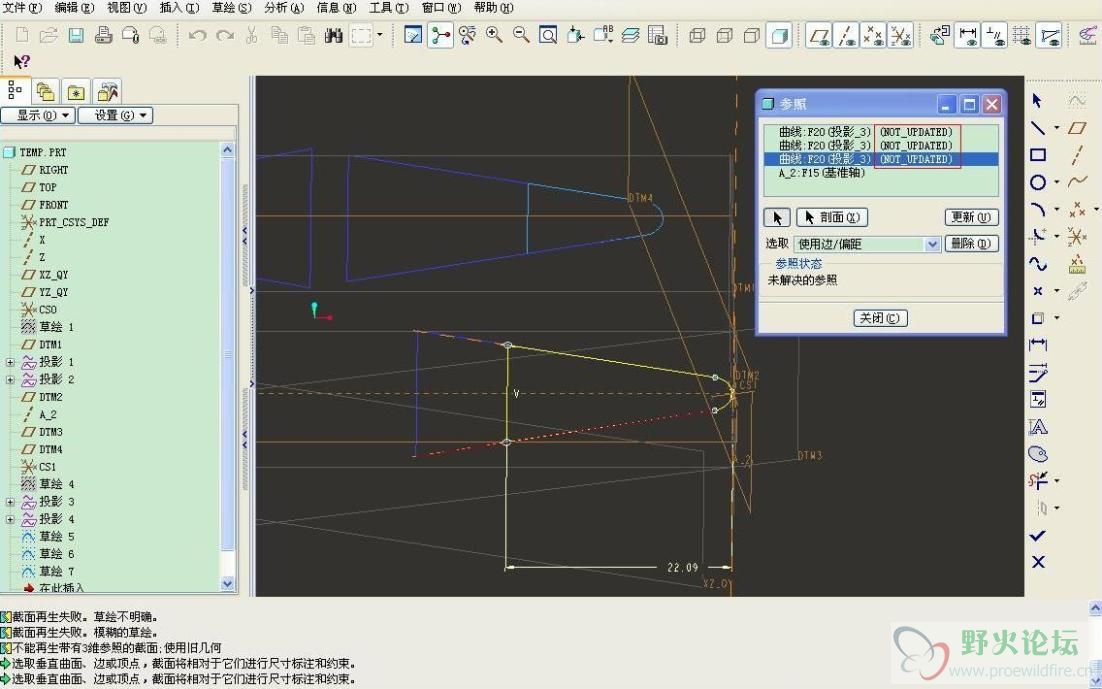Select the arc sketch tool
This screenshot has width=1102, height=689.
pyautogui.click(x=1038, y=210)
